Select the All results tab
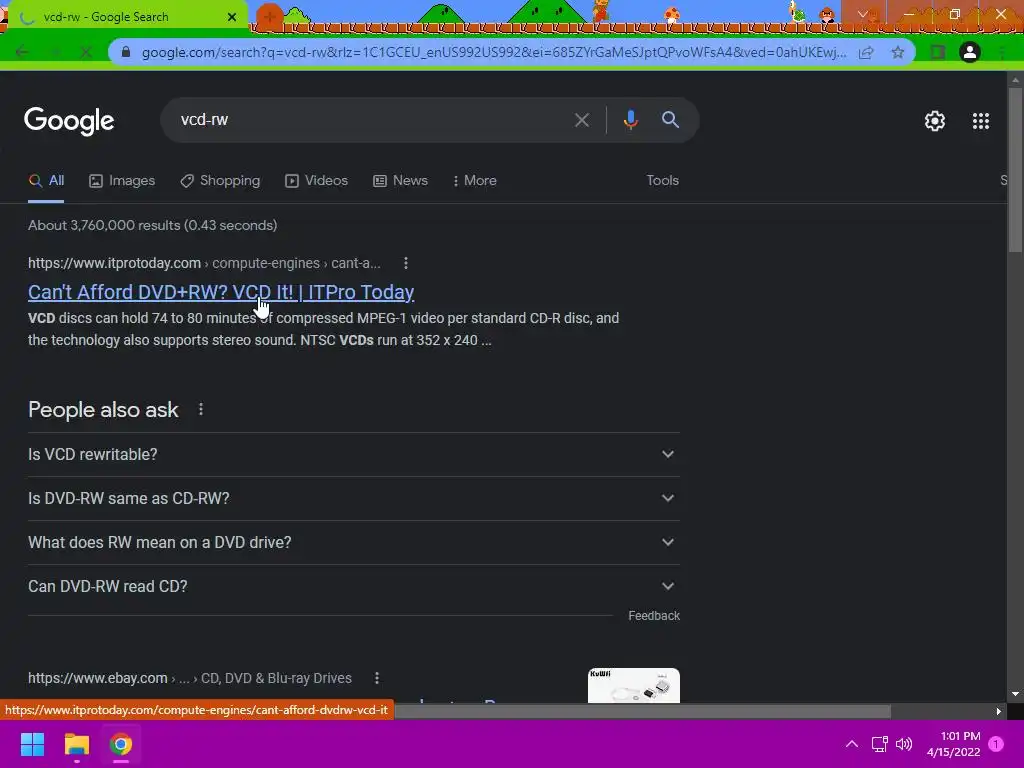 click(46, 181)
